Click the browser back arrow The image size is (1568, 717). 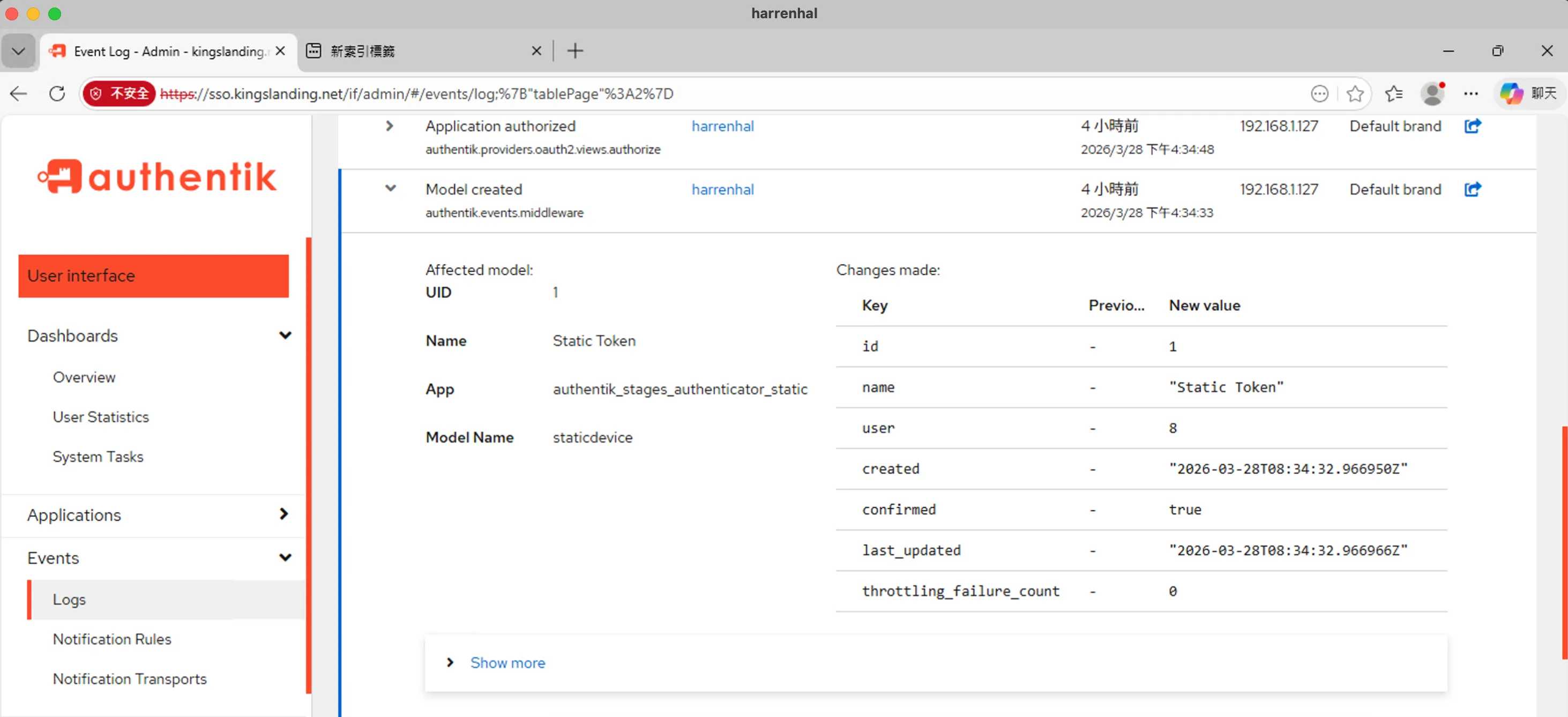(19, 94)
